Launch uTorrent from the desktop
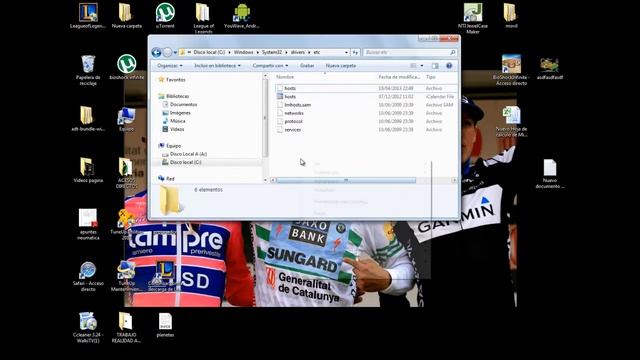The width and height of the screenshot is (640, 360). (165, 16)
